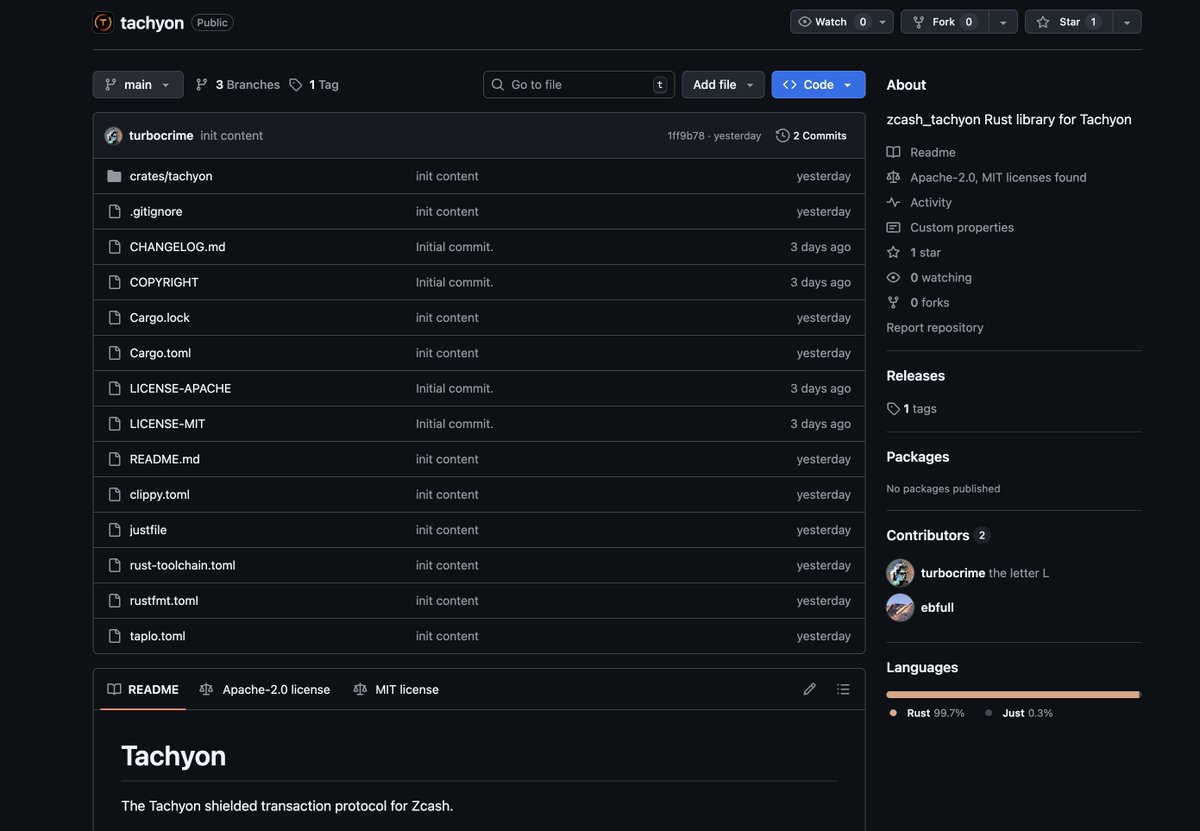Open the taplo.toml file

(x=158, y=636)
